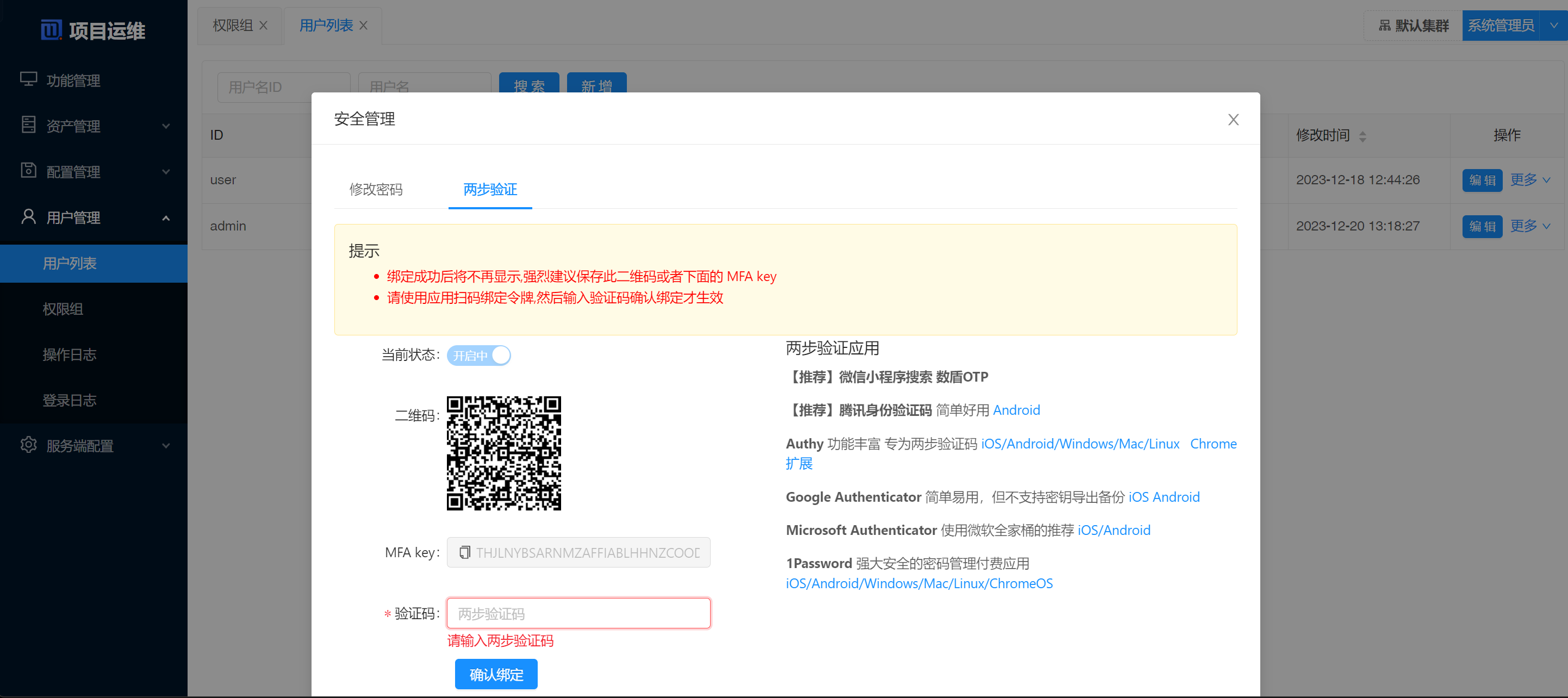This screenshot has height=698, width=1568.
Task: Click the 资产管理 asset icon in sidebar
Action: 29,126
